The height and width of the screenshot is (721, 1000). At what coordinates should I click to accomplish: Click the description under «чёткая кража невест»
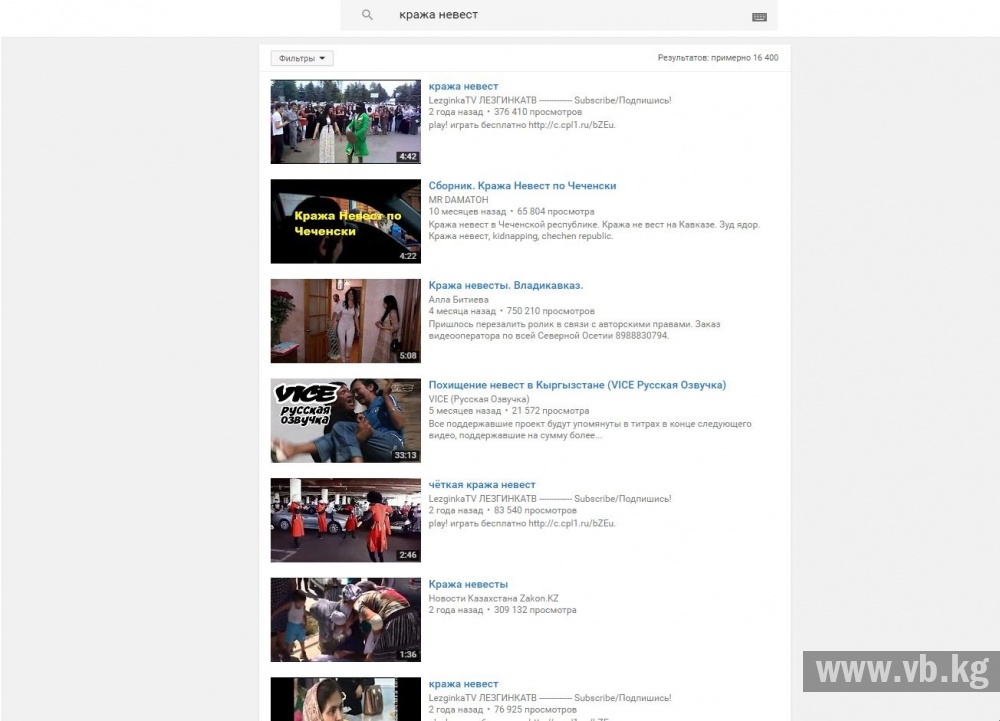(x=522, y=523)
